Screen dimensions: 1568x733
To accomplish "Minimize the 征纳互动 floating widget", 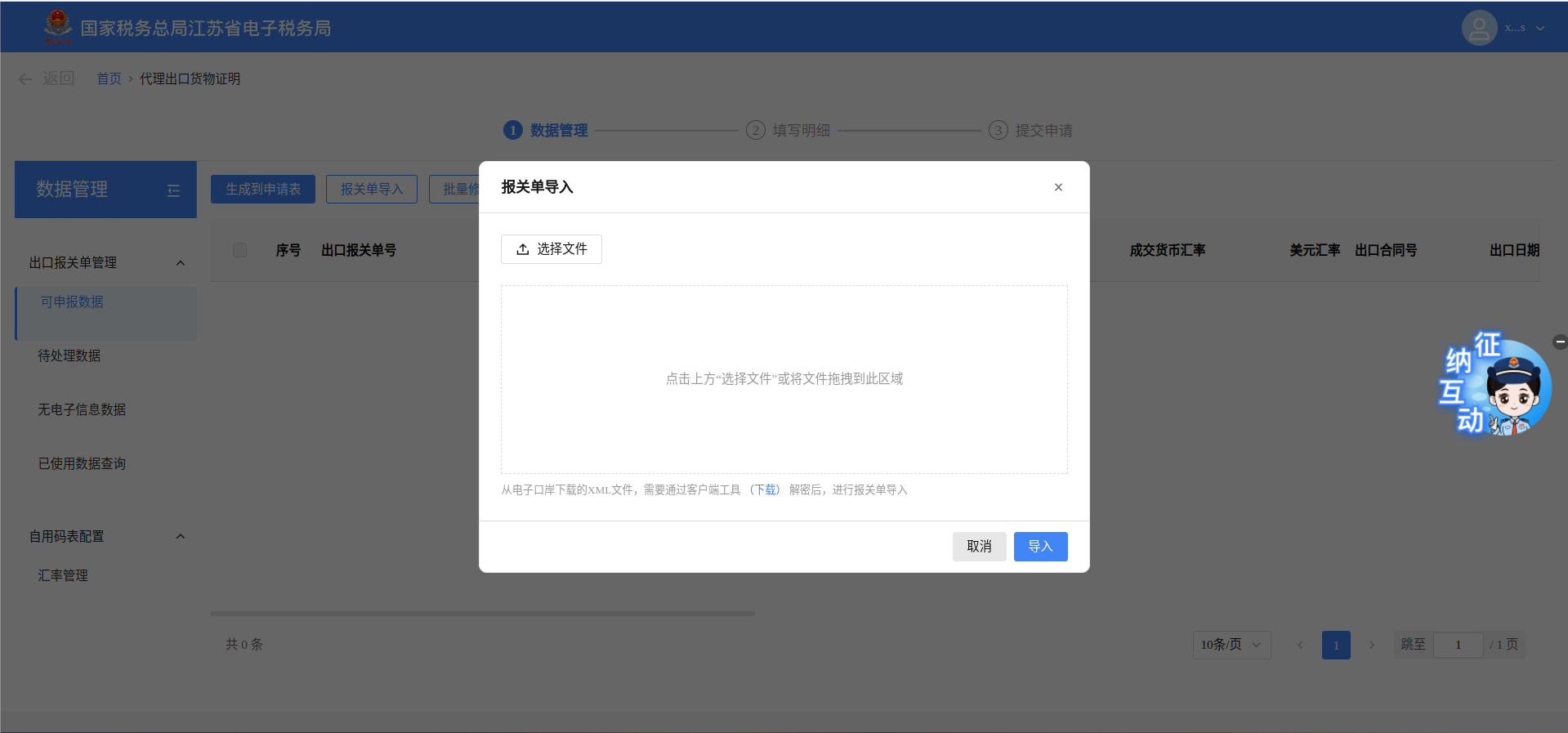I will coord(1560,342).
